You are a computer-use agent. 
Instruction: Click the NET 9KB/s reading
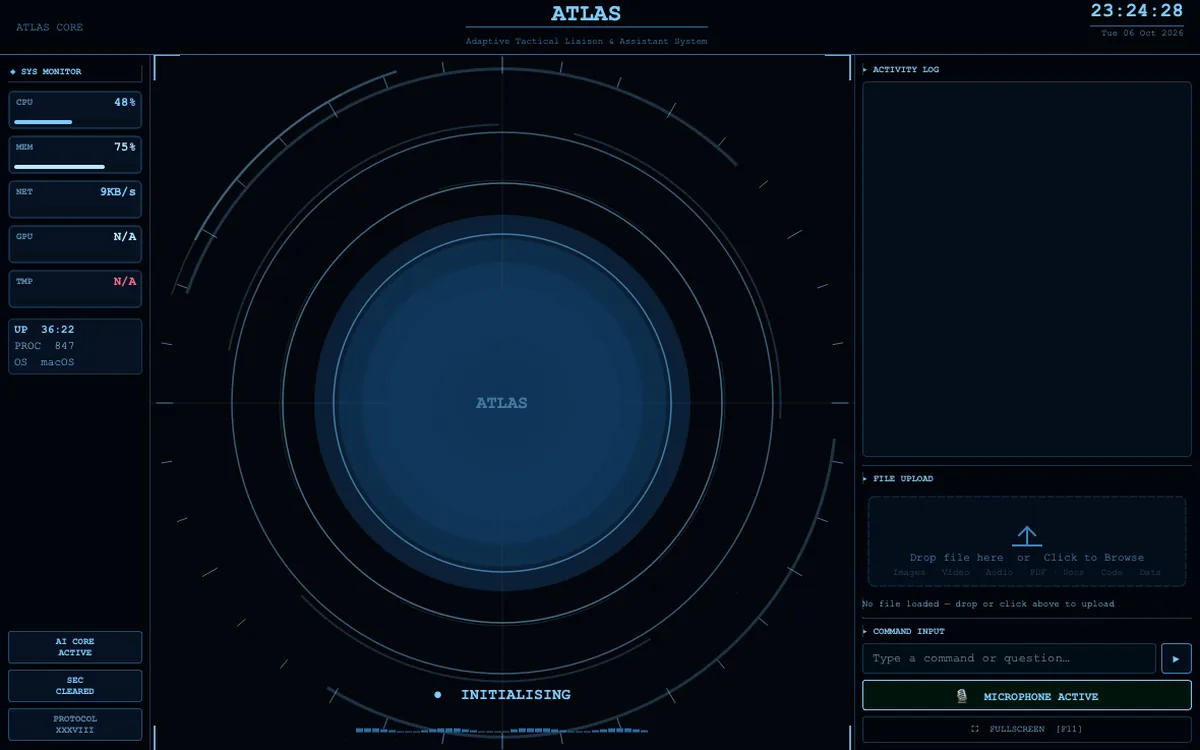pos(118,192)
